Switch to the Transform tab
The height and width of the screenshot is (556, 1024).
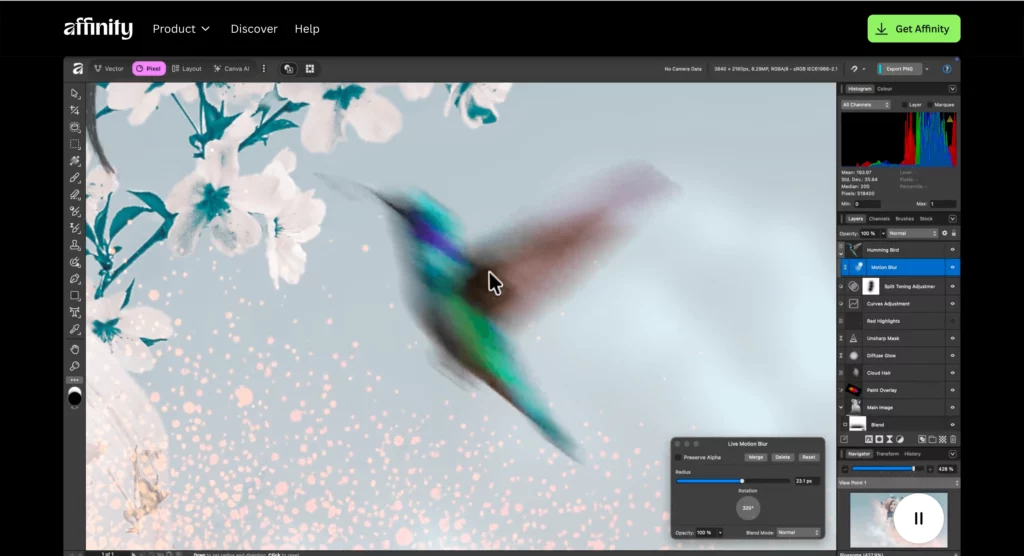pos(888,454)
